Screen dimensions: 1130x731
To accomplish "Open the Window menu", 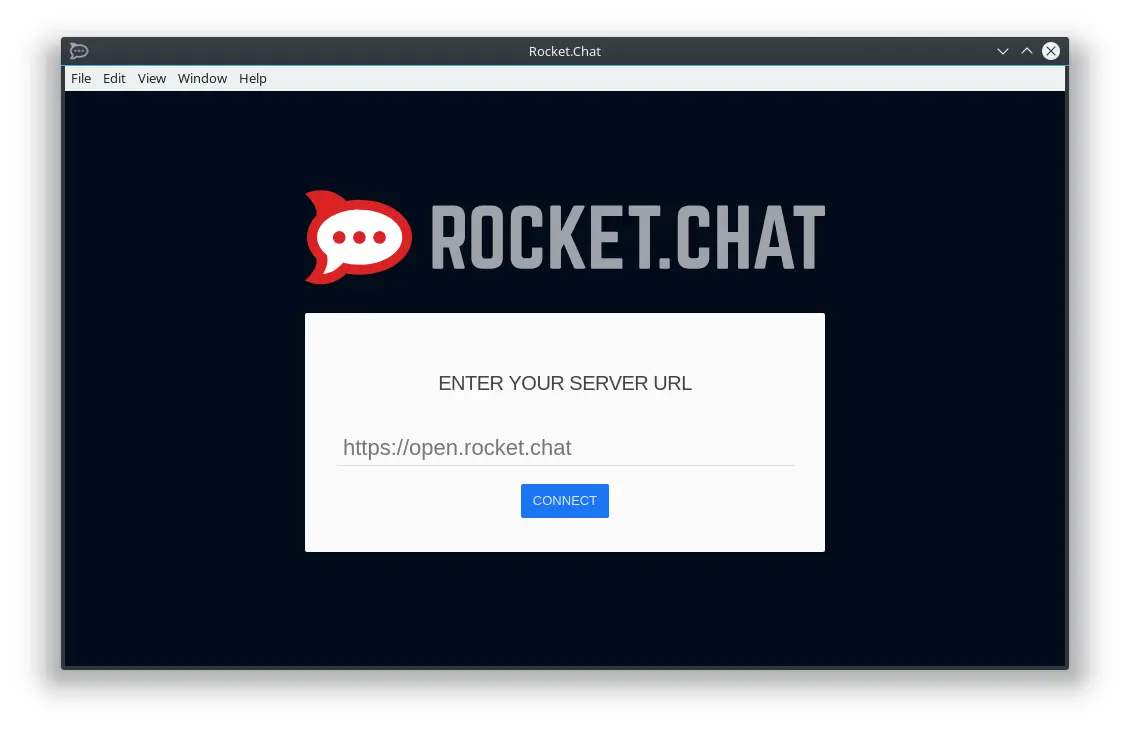I will point(202,79).
